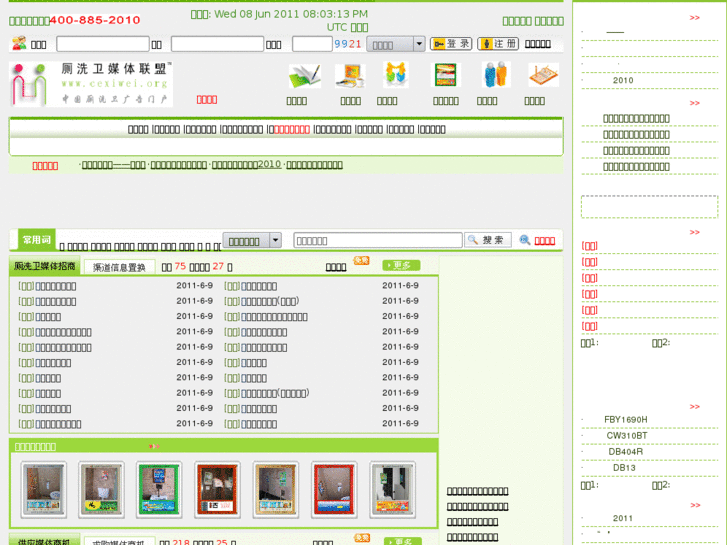
Task: Click the orange map board icon
Action: [x=543, y=76]
